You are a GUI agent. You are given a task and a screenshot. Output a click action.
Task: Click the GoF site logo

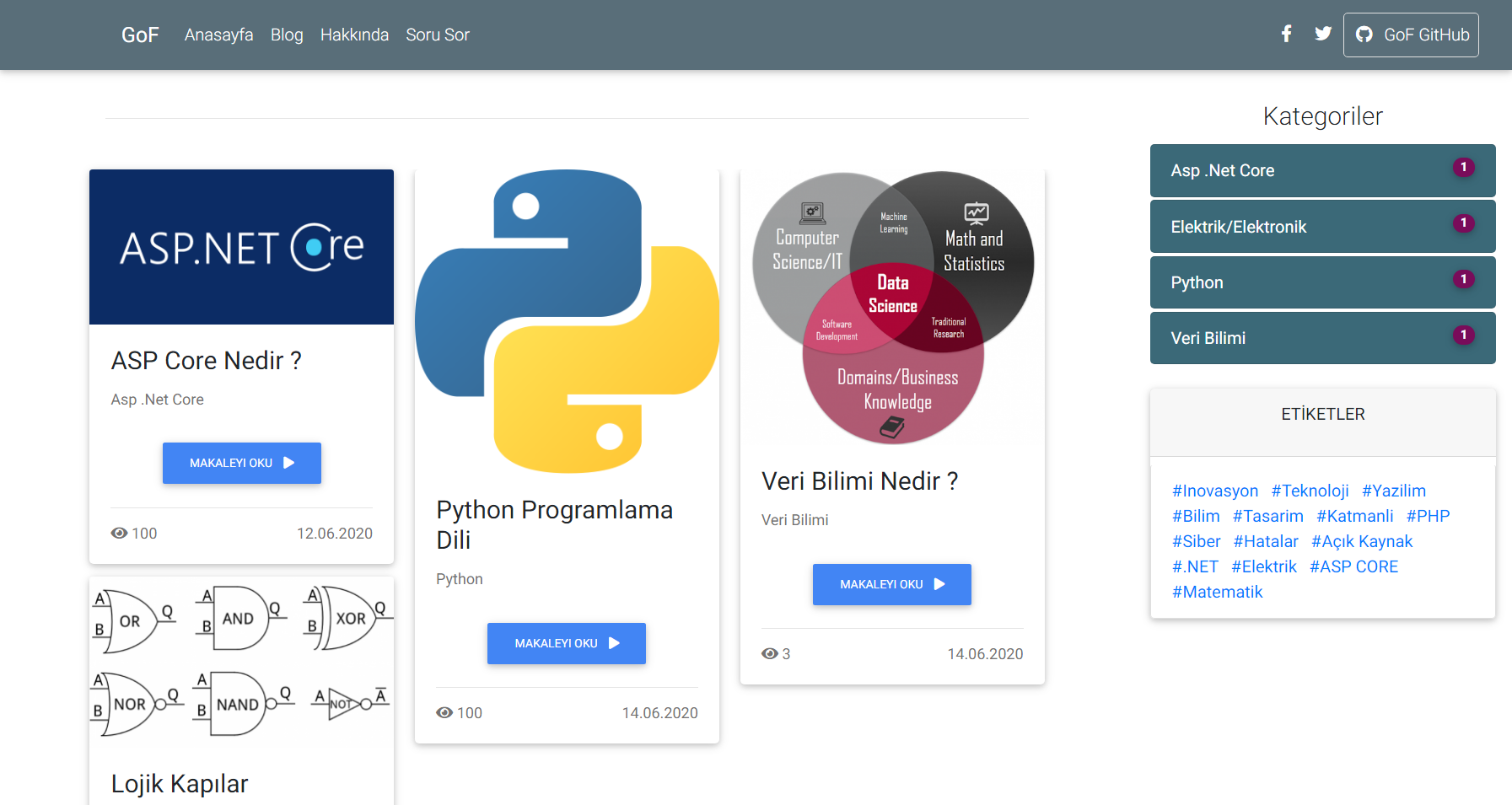[140, 35]
